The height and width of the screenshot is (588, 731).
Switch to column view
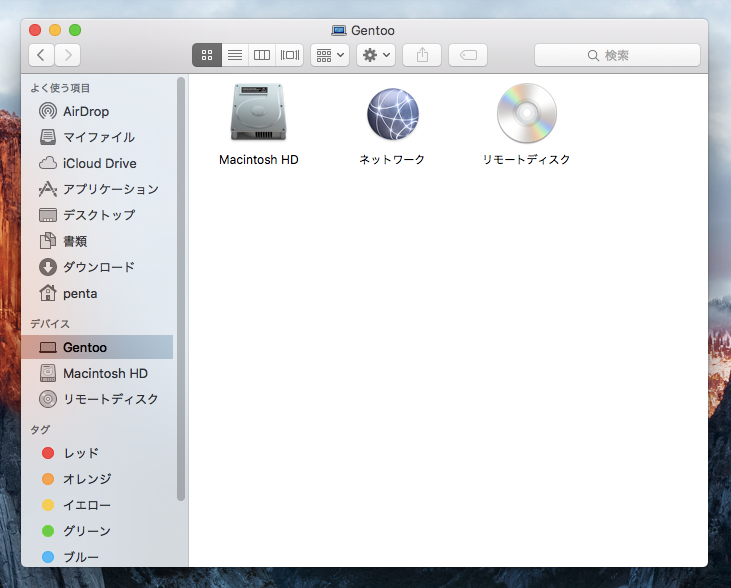[262, 55]
